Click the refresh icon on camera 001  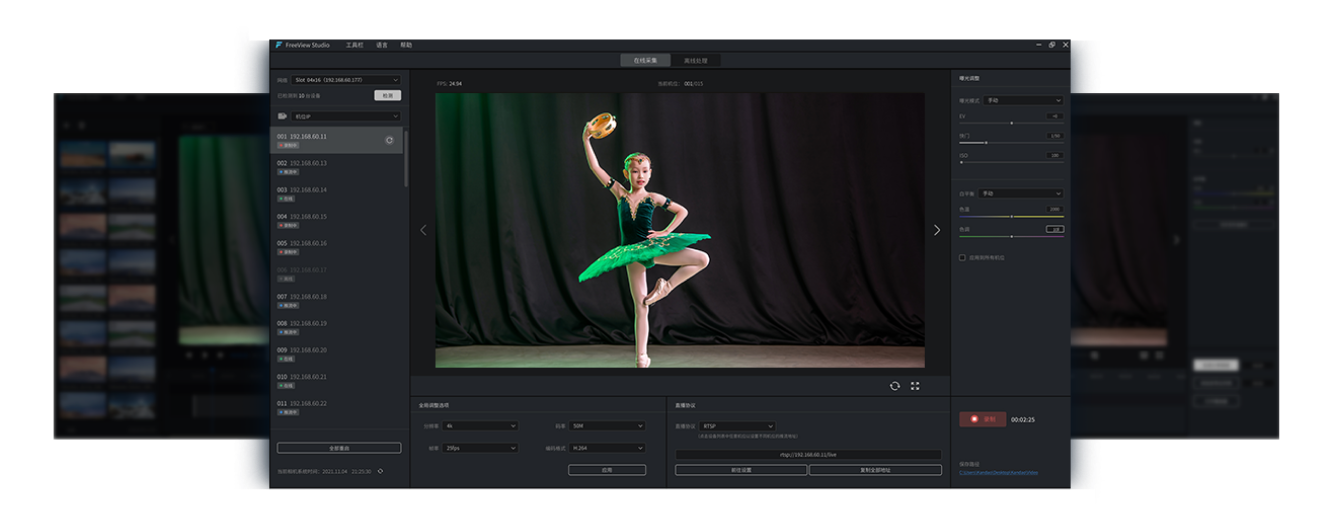tap(389, 140)
